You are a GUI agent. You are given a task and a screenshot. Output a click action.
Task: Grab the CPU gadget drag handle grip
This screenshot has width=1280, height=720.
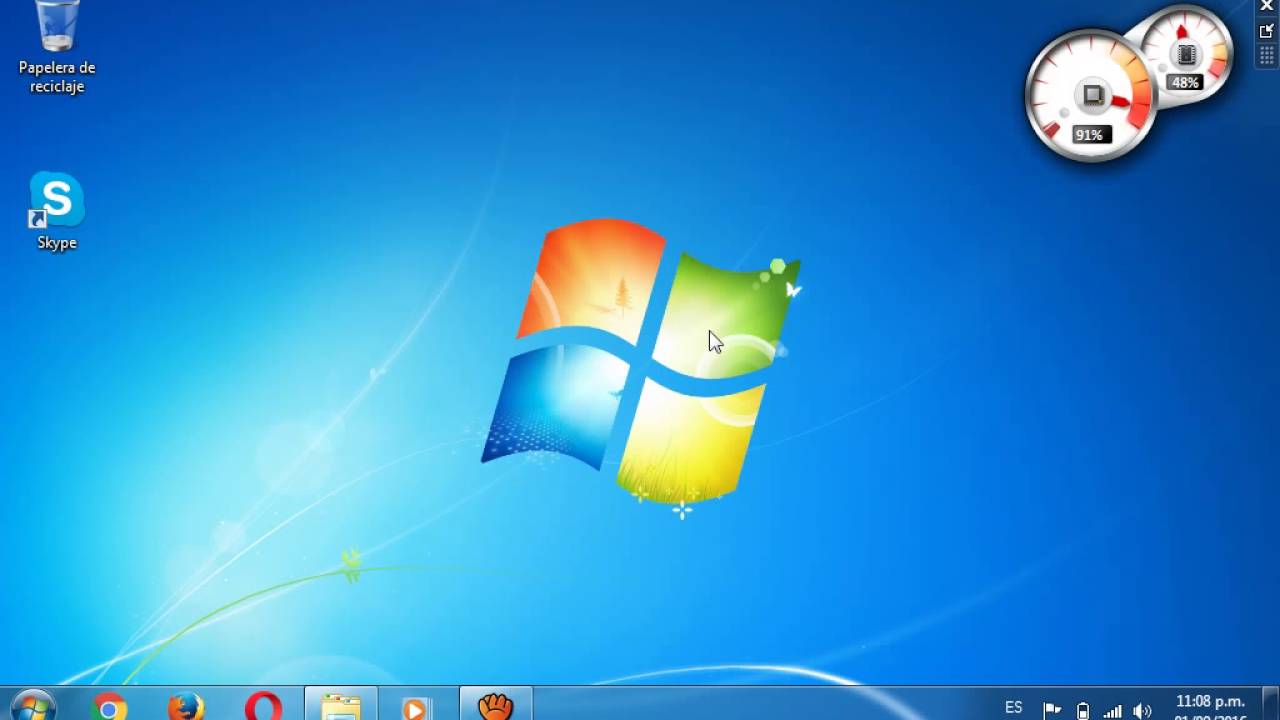1267,54
